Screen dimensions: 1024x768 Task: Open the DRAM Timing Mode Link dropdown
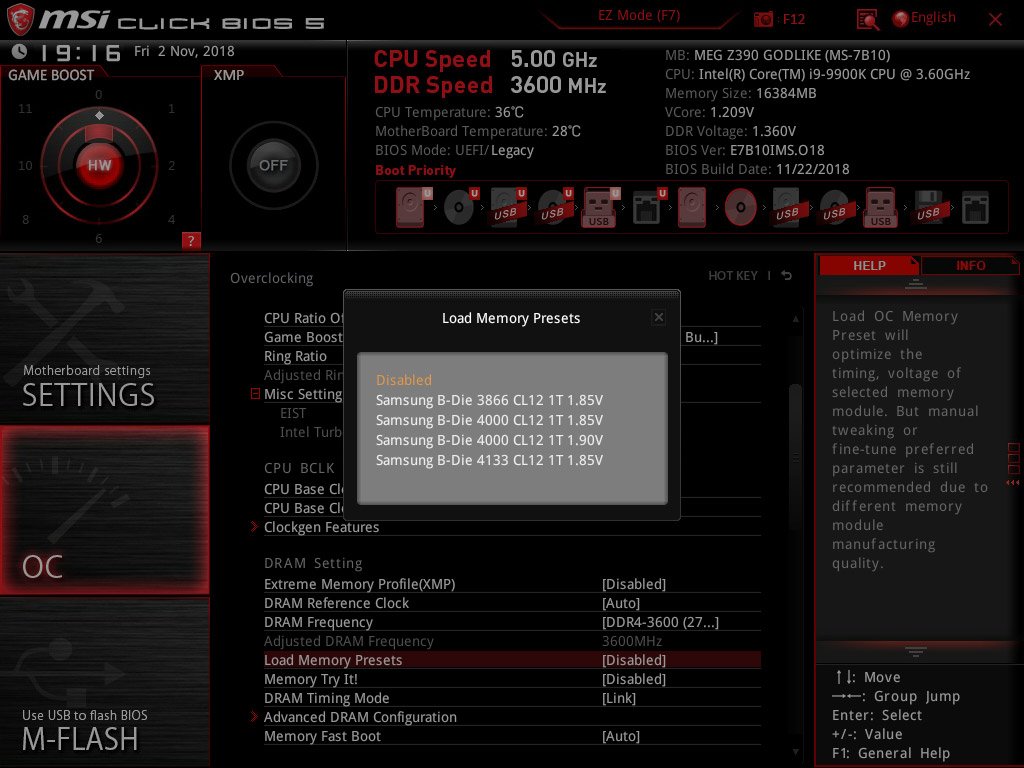click(618, 698)
